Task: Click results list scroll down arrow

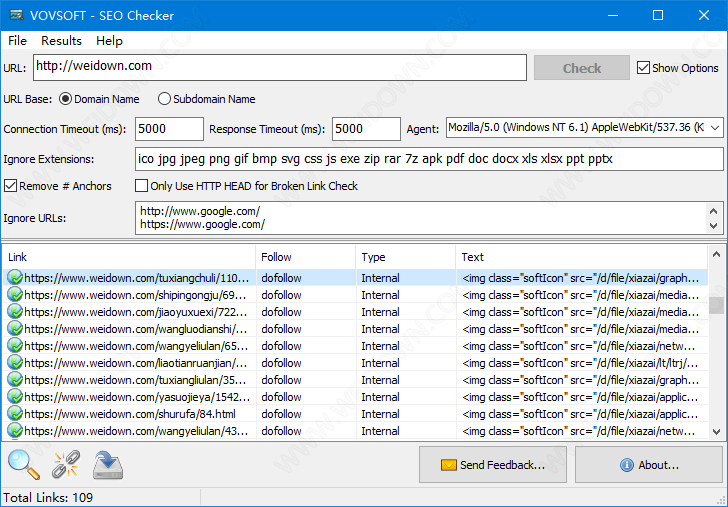Action: pyautogui.click(x=716, y=432)
